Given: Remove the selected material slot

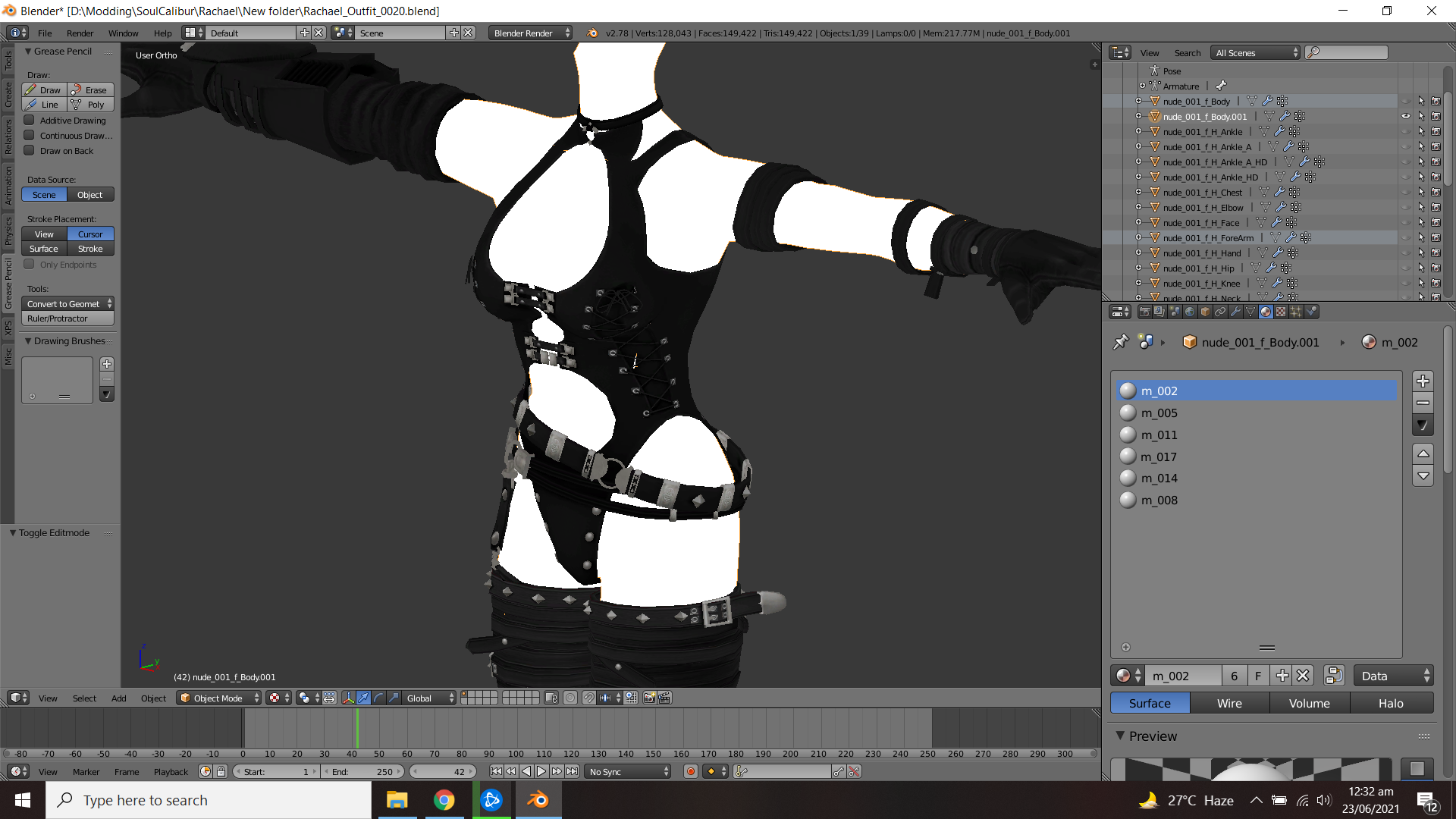Looking at the screenshot, I should (1423, 403).
